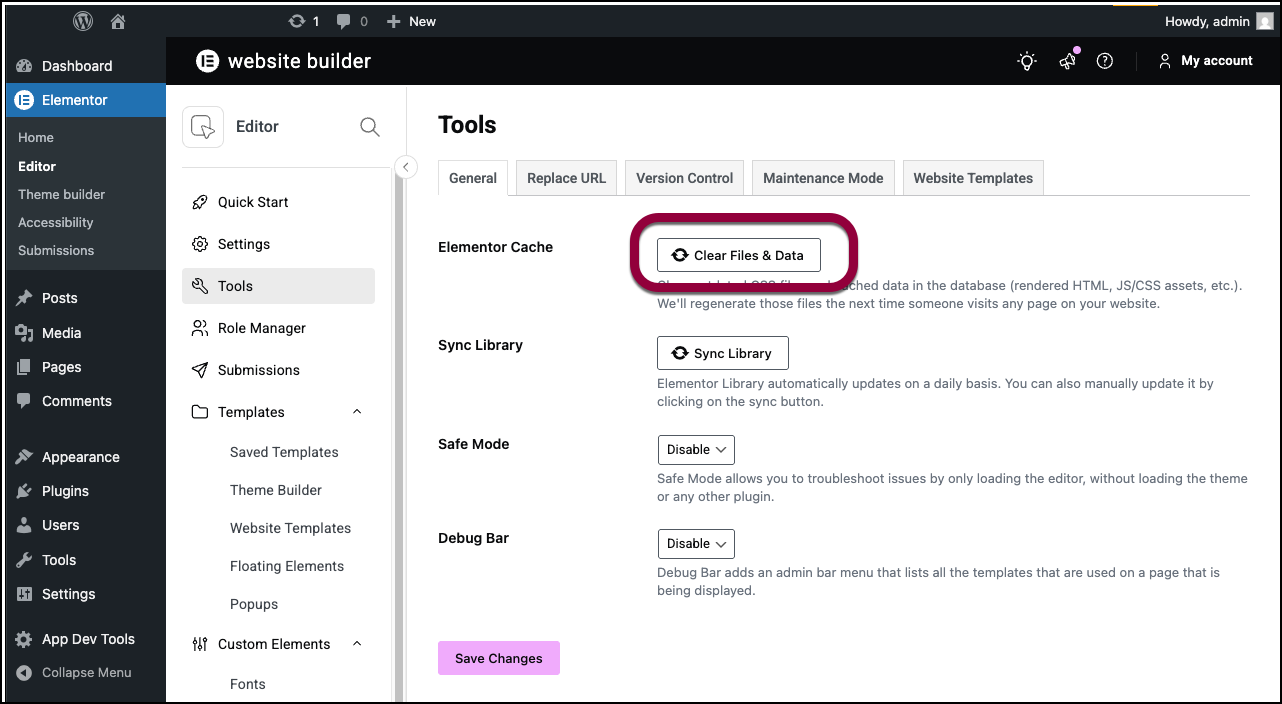The height and width of the screenshot is (704, 1282).
Task: Click the Clear Files & Data button
Action: click(x=738, y=255)
